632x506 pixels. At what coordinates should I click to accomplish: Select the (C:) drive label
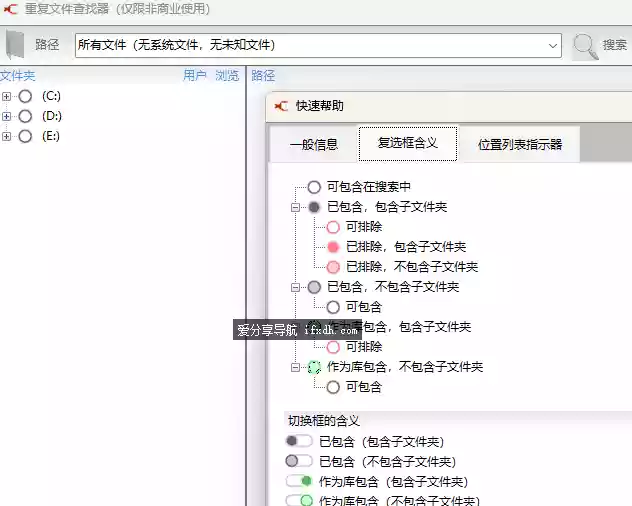pos(51,96)
